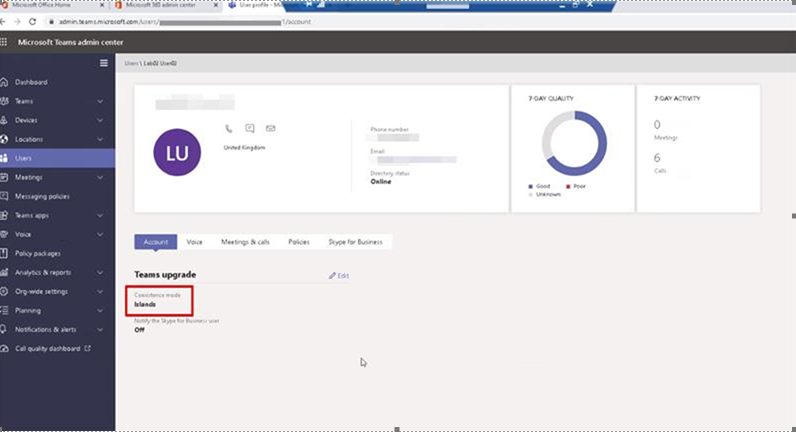Switch to Microsoft 365 admin center tab
The image size is (796, 432).
click(x=160, y=5)
